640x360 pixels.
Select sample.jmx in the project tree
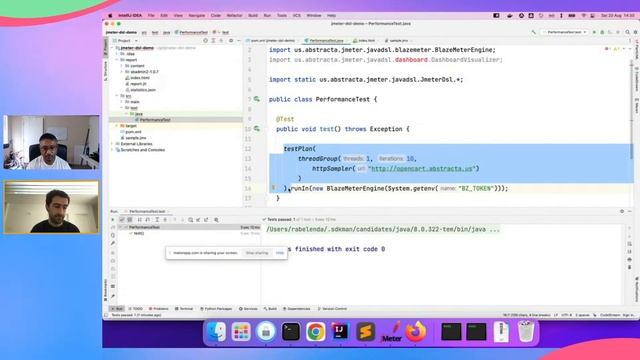pyautogui.click(x=133, y=138)
